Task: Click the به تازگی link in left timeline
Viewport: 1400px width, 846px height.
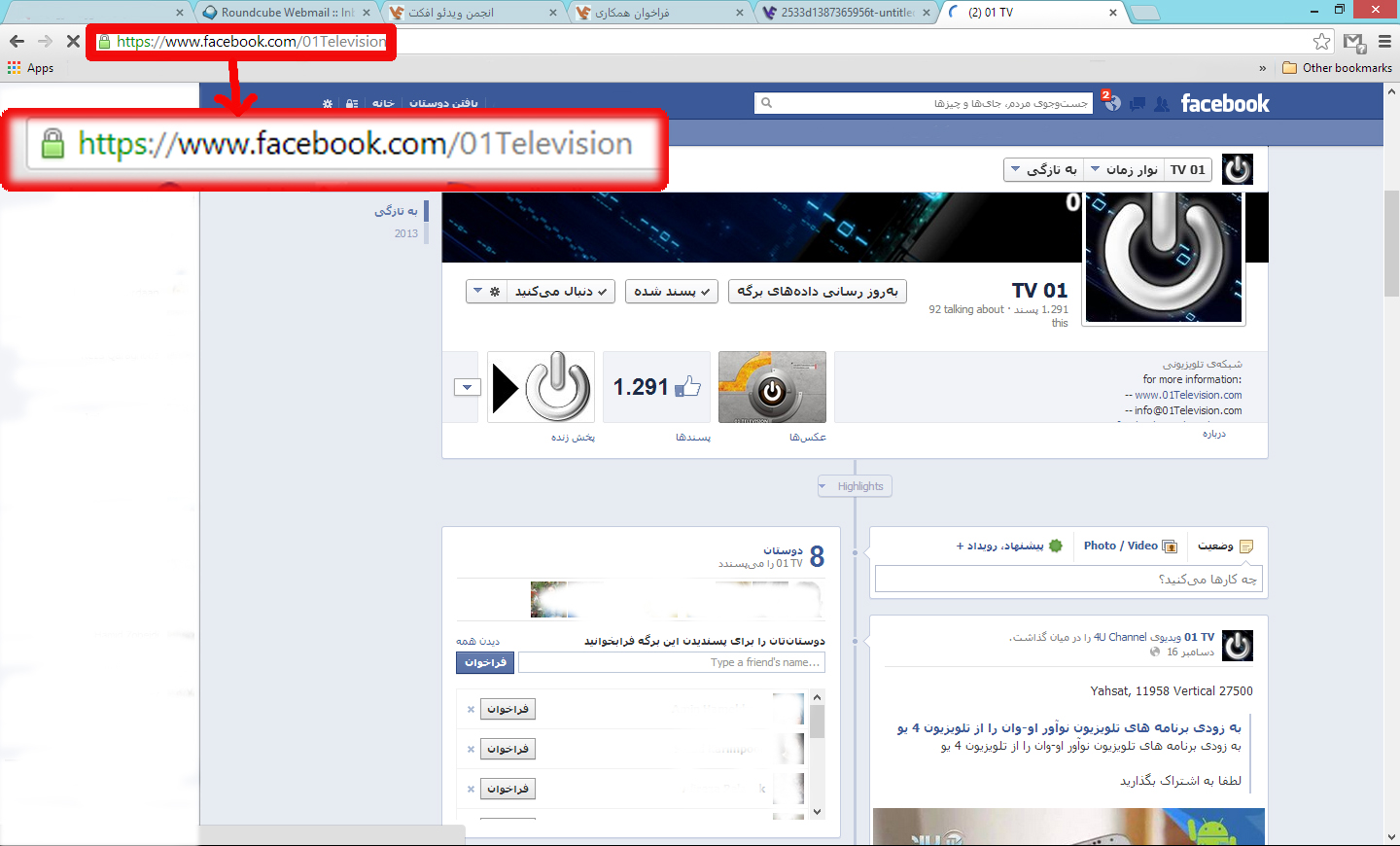Action: [397, 210]
